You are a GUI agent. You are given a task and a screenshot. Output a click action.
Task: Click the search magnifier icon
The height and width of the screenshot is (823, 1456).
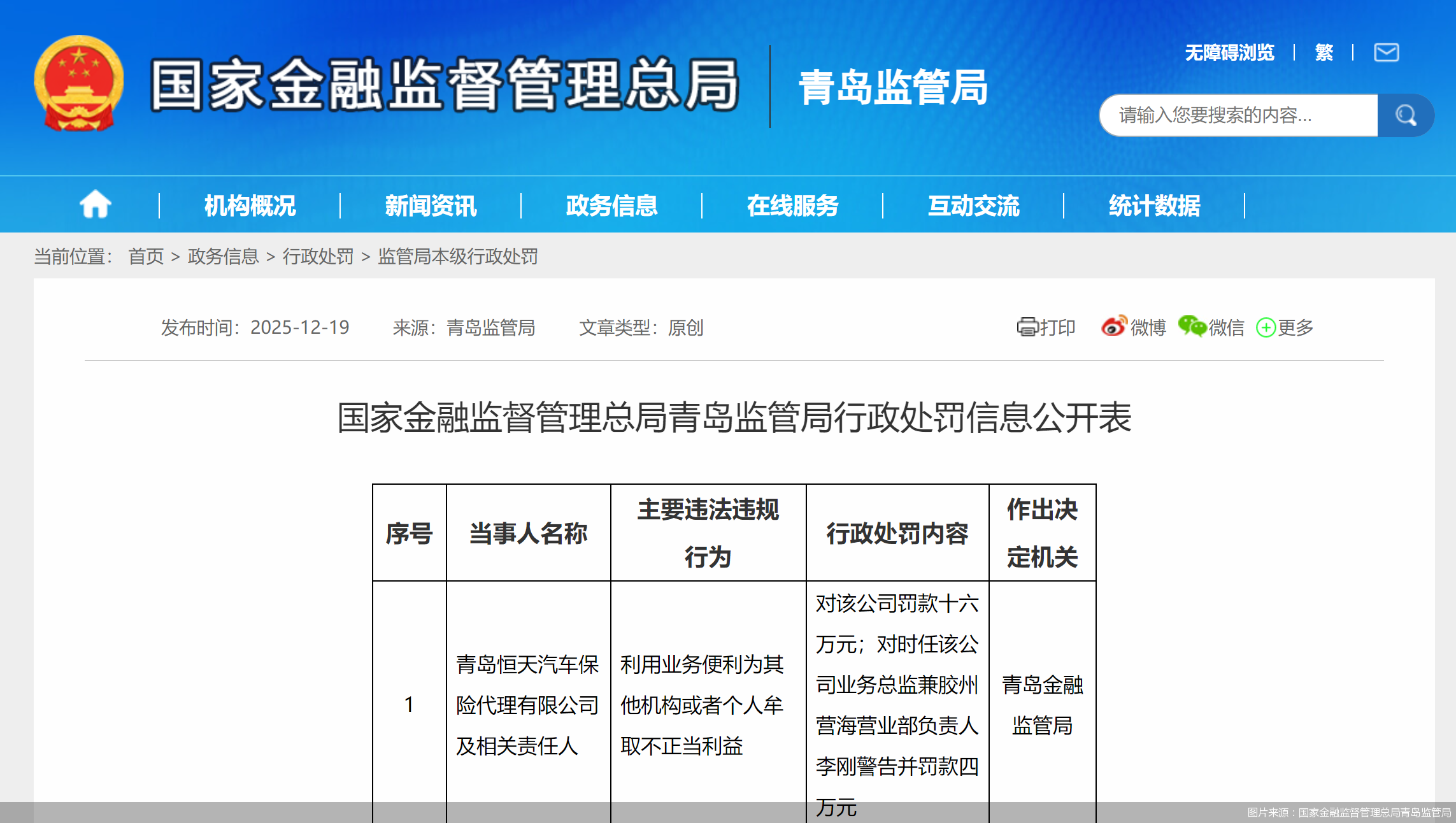pyautogui.click(x=1406, y=115)
